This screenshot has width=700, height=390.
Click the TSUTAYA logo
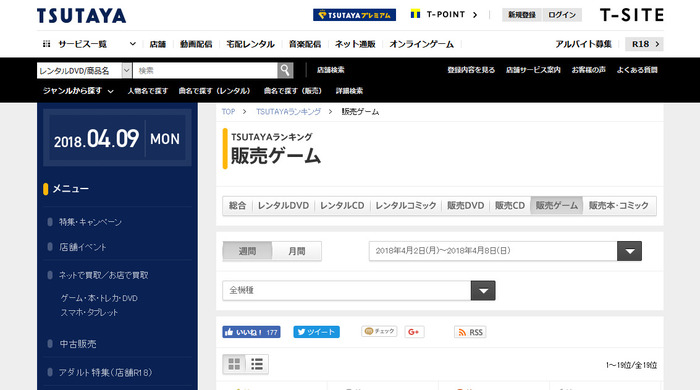[x=81, y=16]
